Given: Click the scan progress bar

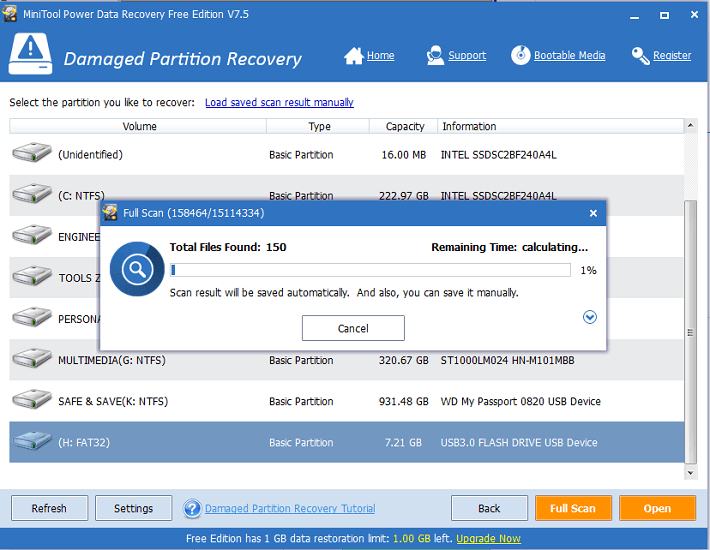Looking at the screenshot, I should (370, 270).
